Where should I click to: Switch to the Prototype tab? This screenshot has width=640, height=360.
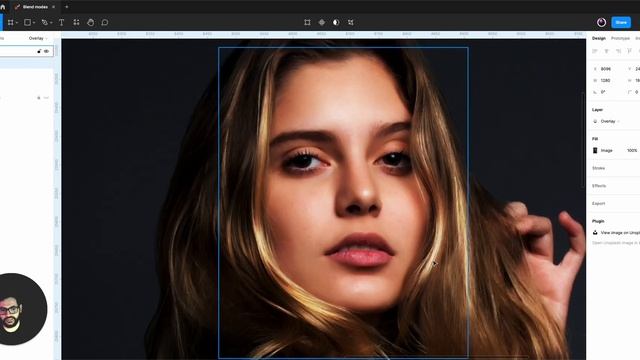(x=620, y=38)
